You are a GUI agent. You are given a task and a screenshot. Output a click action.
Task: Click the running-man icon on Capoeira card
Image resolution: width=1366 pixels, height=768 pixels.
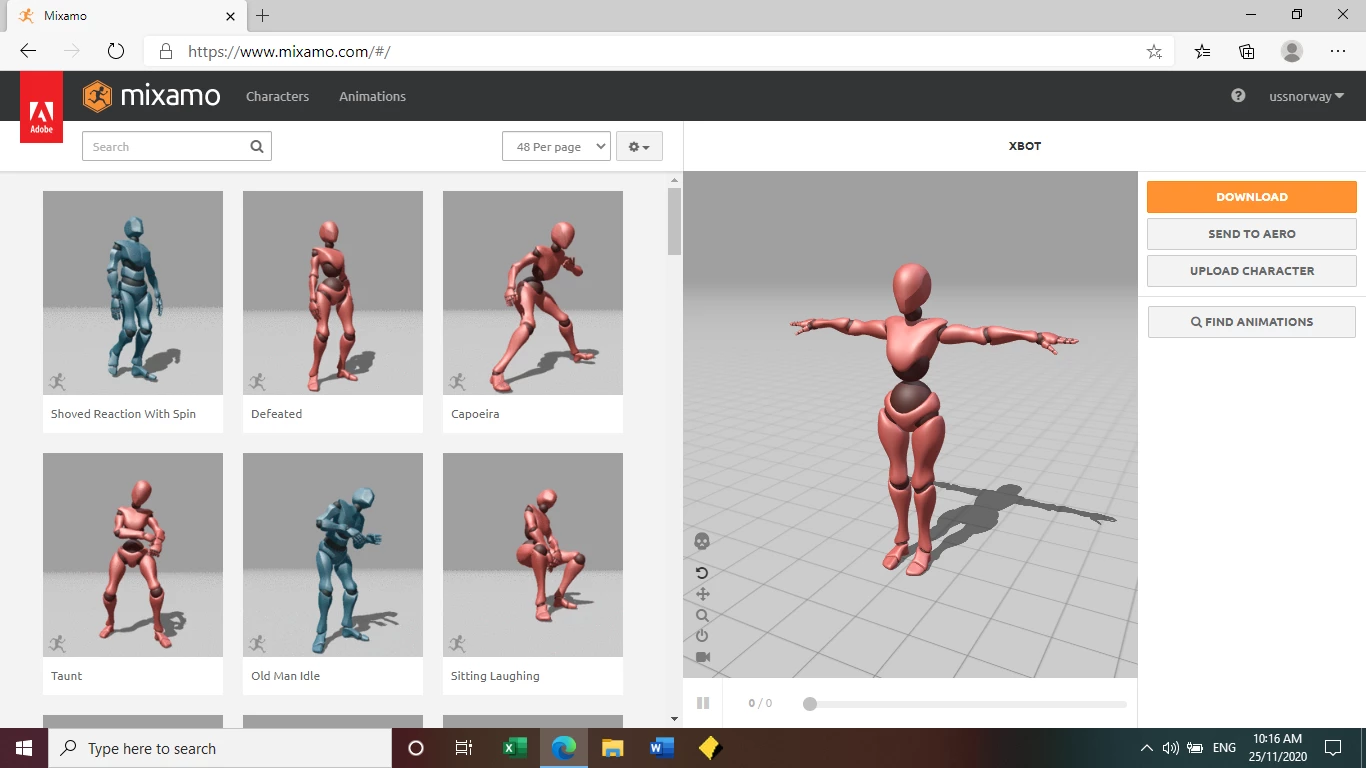458,381
